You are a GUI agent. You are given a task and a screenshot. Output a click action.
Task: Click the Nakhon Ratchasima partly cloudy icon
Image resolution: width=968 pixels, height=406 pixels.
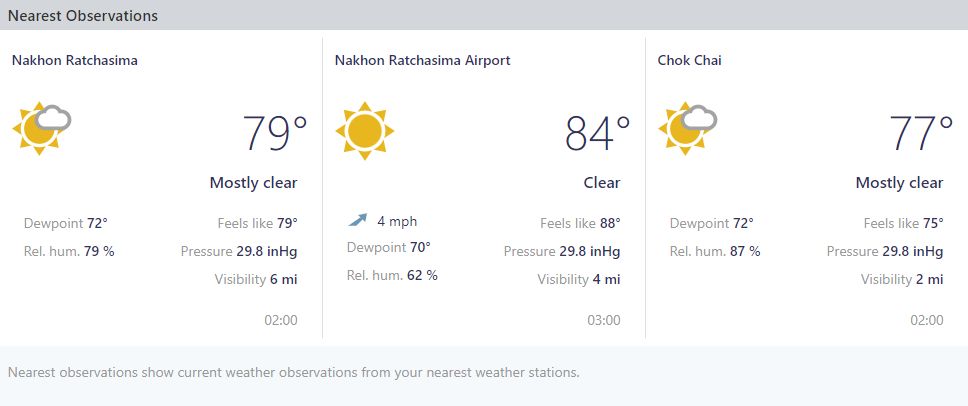(x=41, y=128)
